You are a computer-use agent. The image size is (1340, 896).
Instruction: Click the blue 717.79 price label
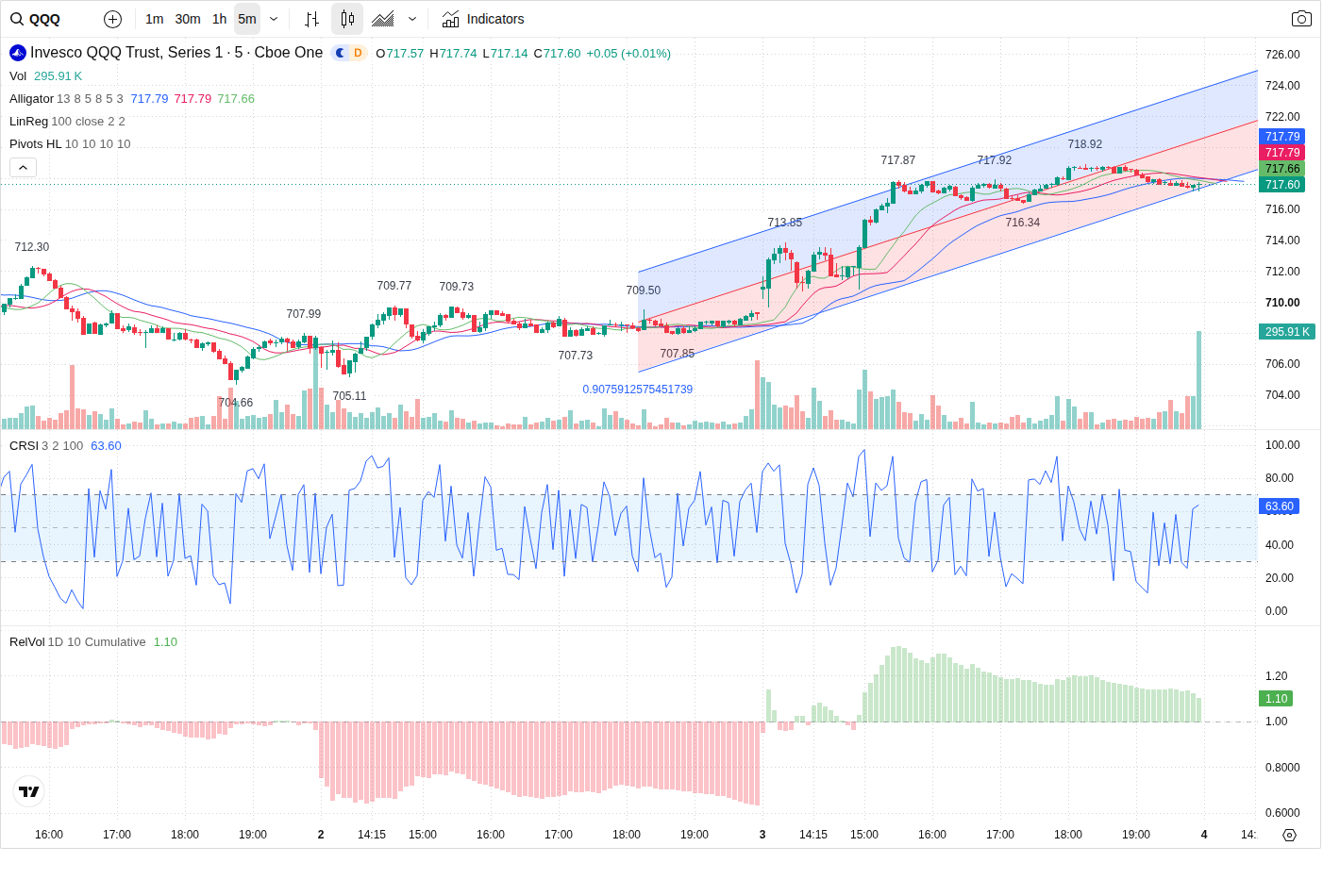tap(1281, 137)
